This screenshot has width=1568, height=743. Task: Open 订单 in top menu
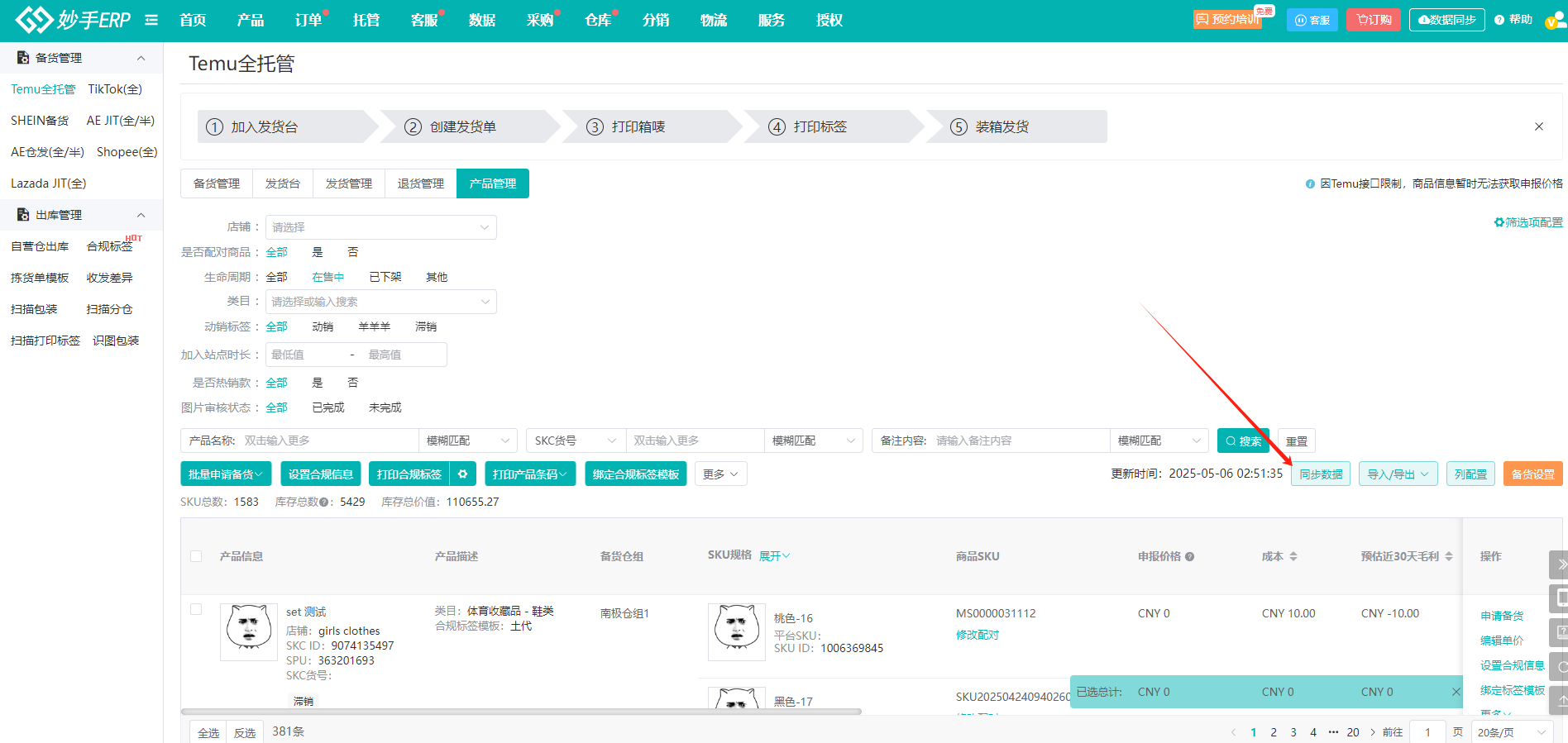coord(308,20)
